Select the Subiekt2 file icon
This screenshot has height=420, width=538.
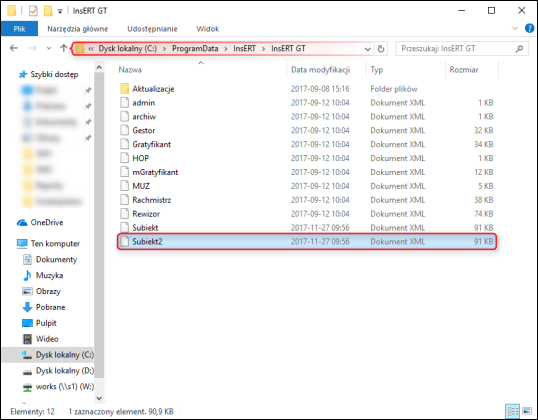coord(125,242)
